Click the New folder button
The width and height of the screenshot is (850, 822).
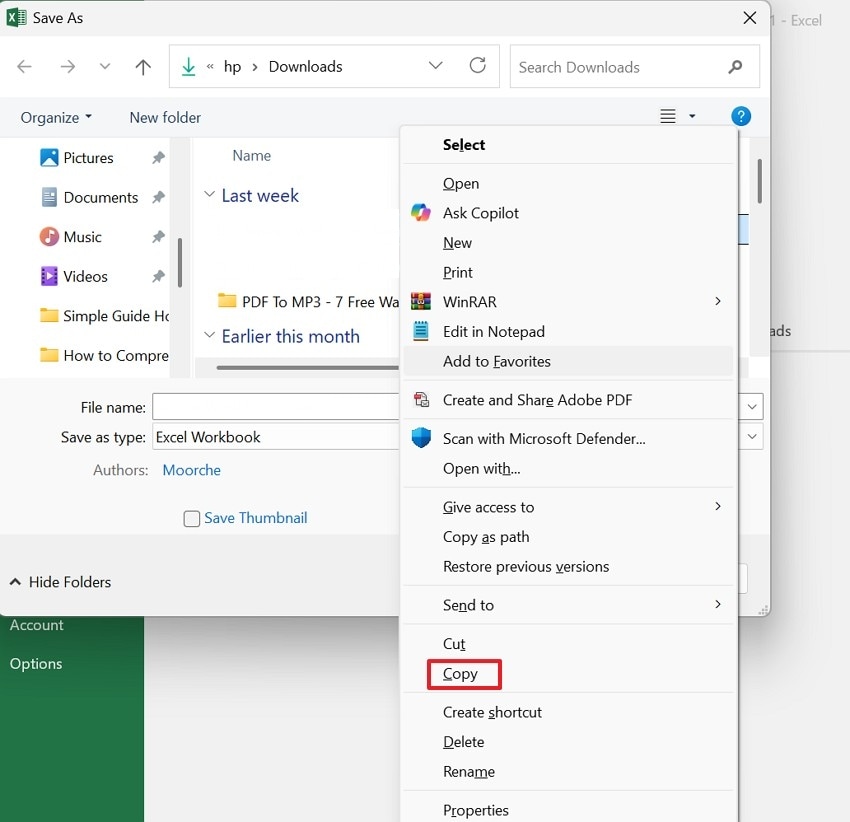[164, 117]
